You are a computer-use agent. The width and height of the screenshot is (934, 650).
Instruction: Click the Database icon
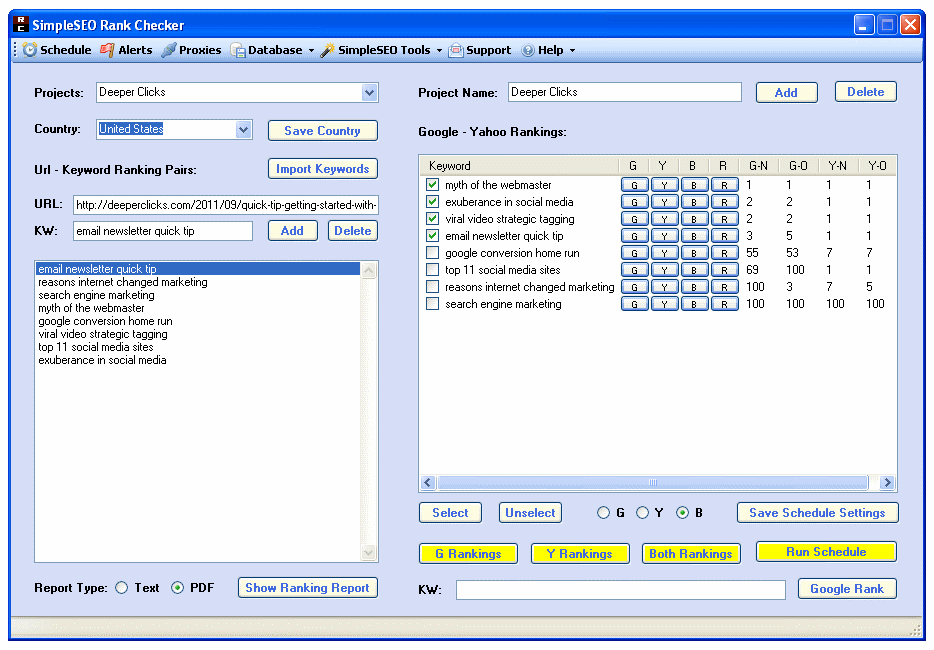pos(238,50)
